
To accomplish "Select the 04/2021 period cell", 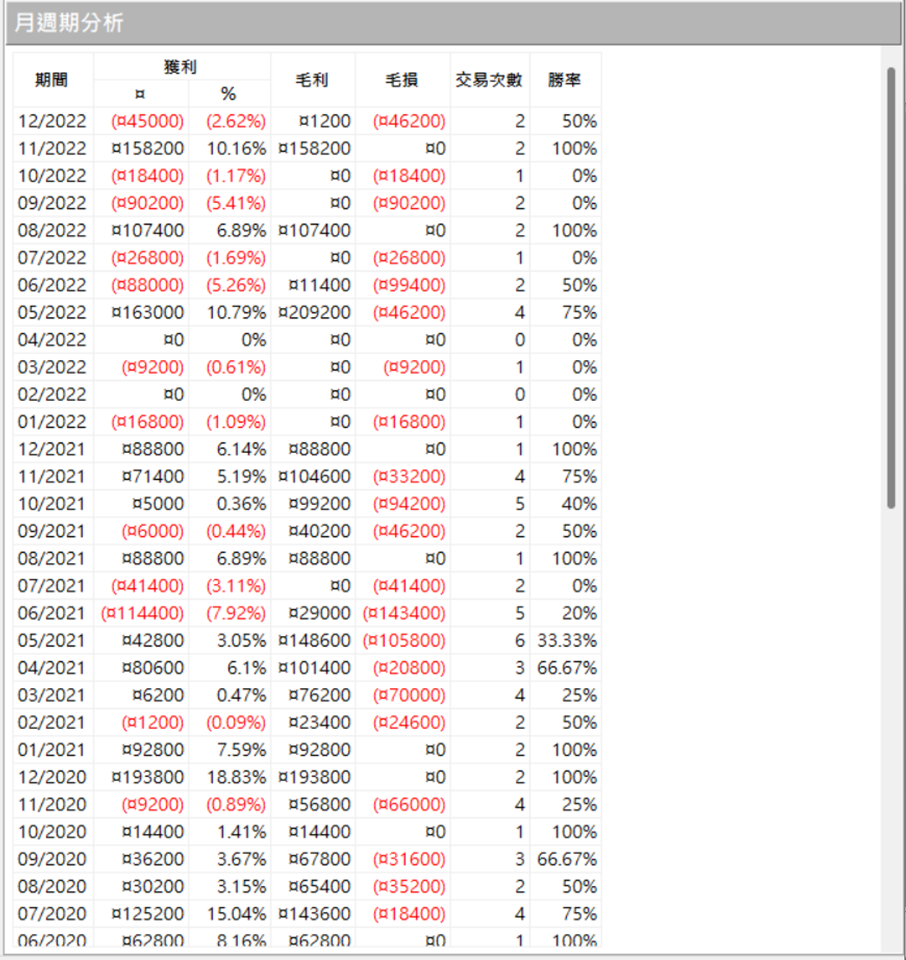I will [x=53, y=668].
